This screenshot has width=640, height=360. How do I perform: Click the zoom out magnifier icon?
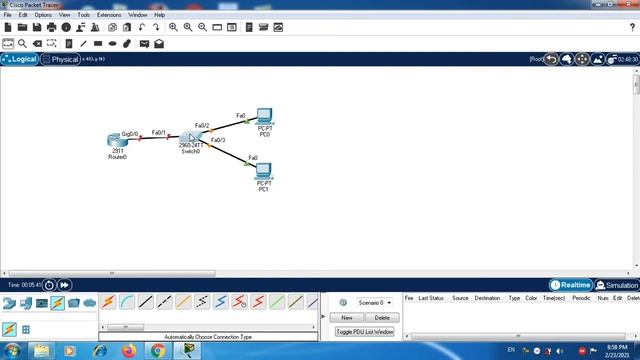tap(202, 27)
